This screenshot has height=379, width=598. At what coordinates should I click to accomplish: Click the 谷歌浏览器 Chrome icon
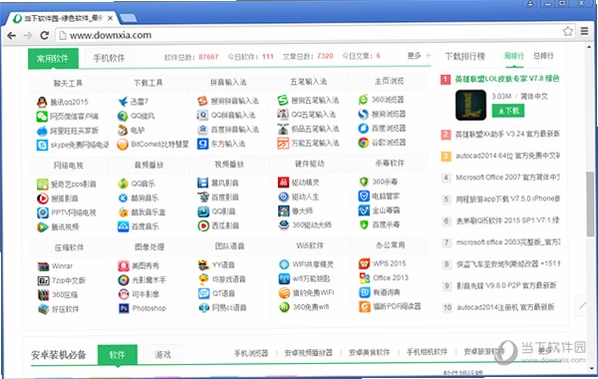[x=363, y=143]
